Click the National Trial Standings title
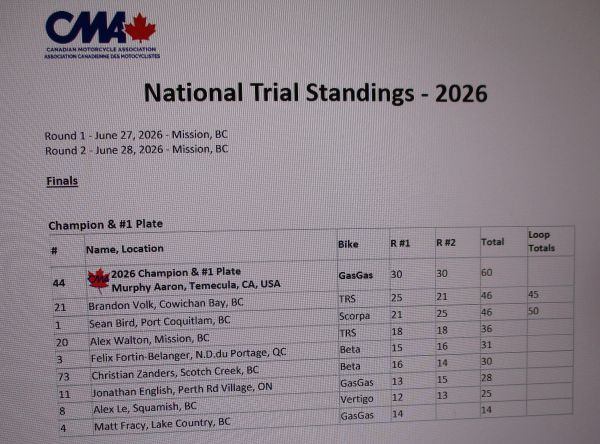This screenshot has width=600, height=444. (x=315, y=93)
